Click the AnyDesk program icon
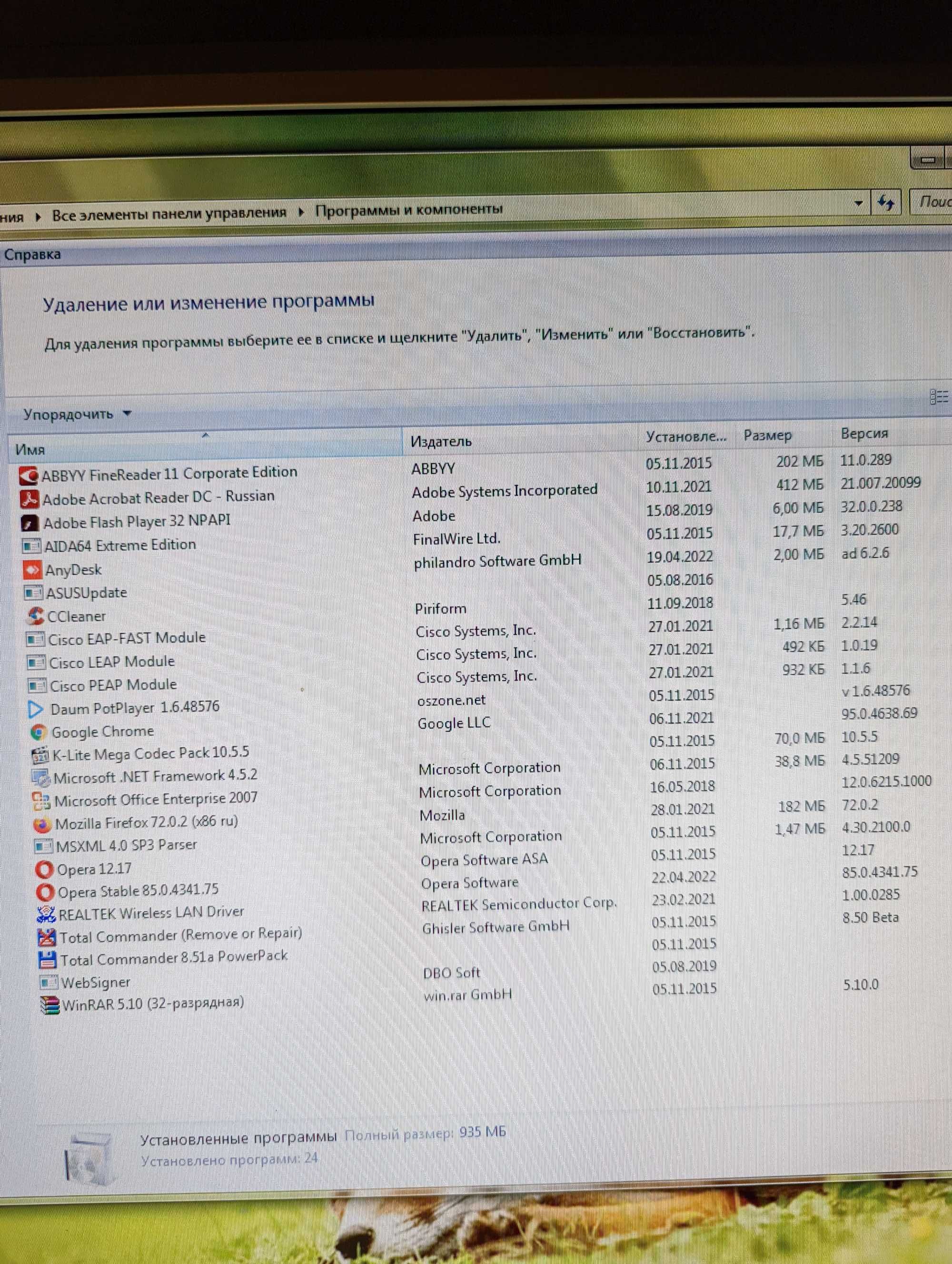 pos(32,570)
